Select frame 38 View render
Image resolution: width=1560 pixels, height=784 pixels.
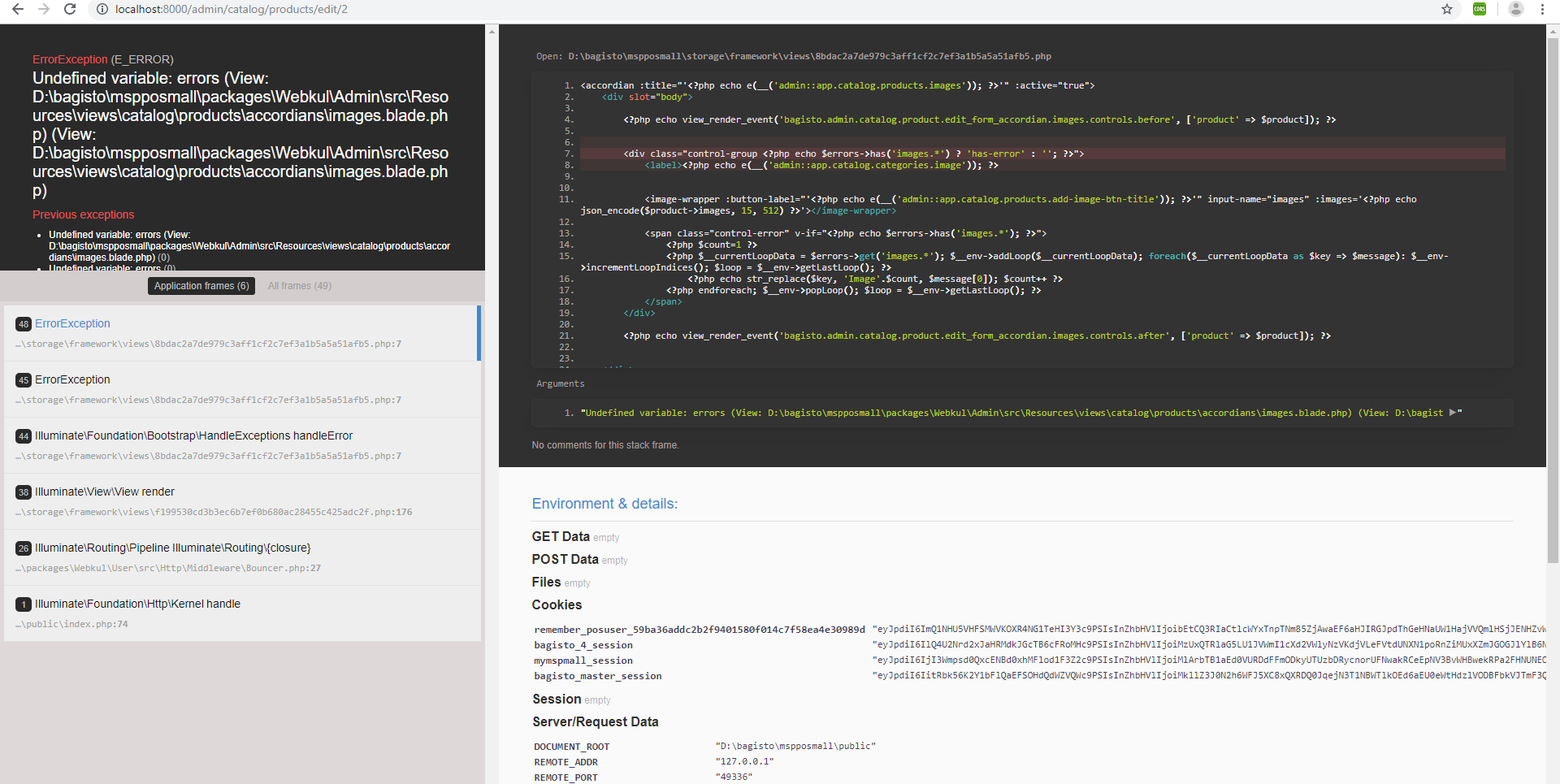(242, 501)
